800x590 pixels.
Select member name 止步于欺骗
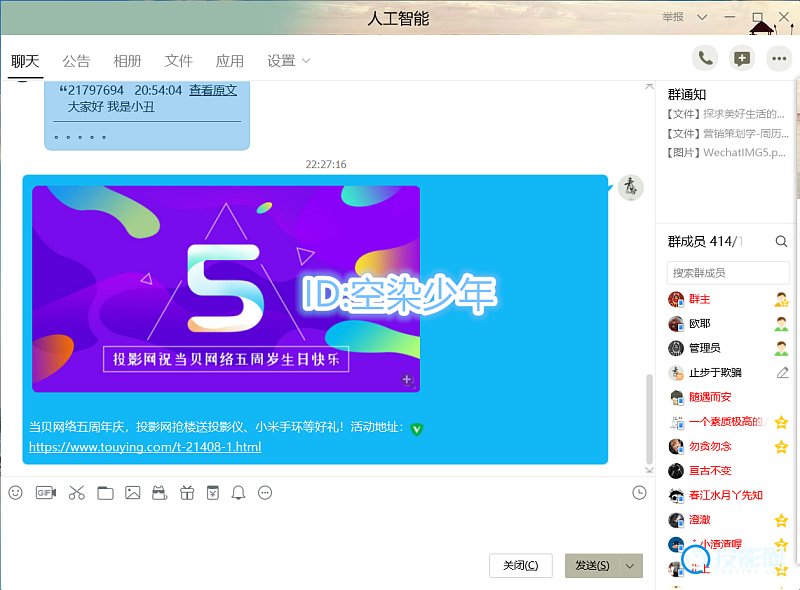(715, 373)
